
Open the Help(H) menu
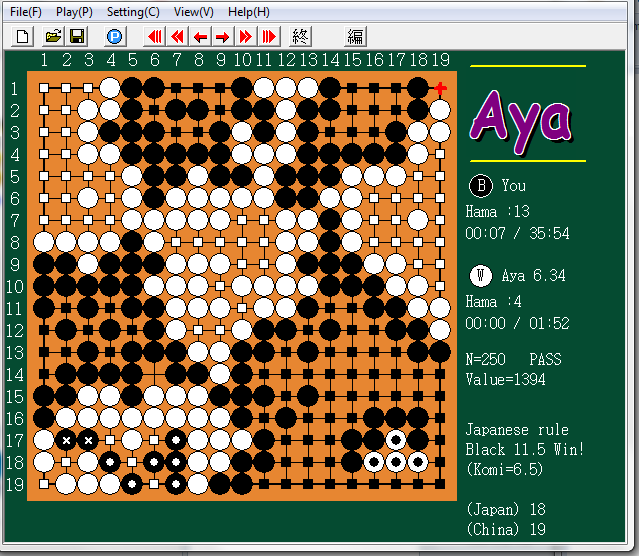(248, 12)
